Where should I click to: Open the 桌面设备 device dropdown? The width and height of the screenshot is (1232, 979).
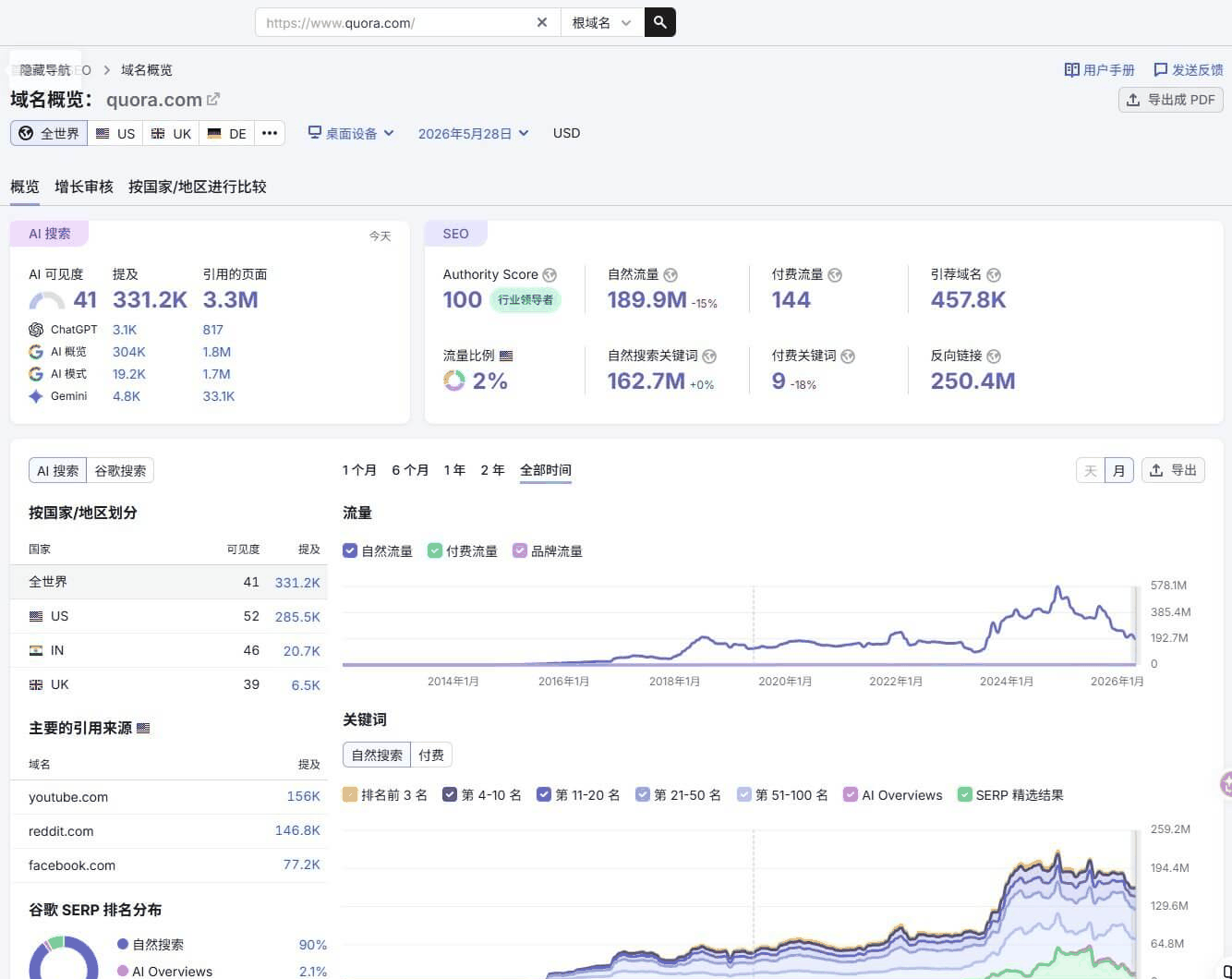click(x=351, y=133)
